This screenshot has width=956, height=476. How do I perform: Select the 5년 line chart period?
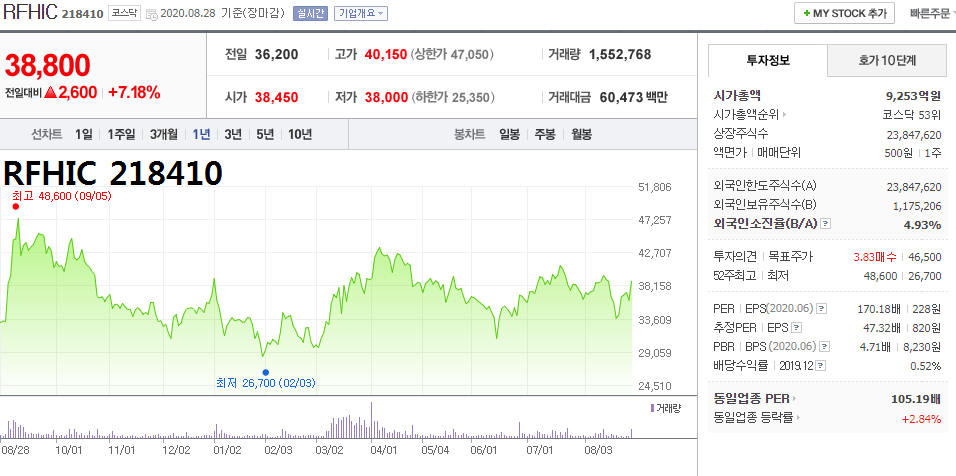click(x=265, y=135)
